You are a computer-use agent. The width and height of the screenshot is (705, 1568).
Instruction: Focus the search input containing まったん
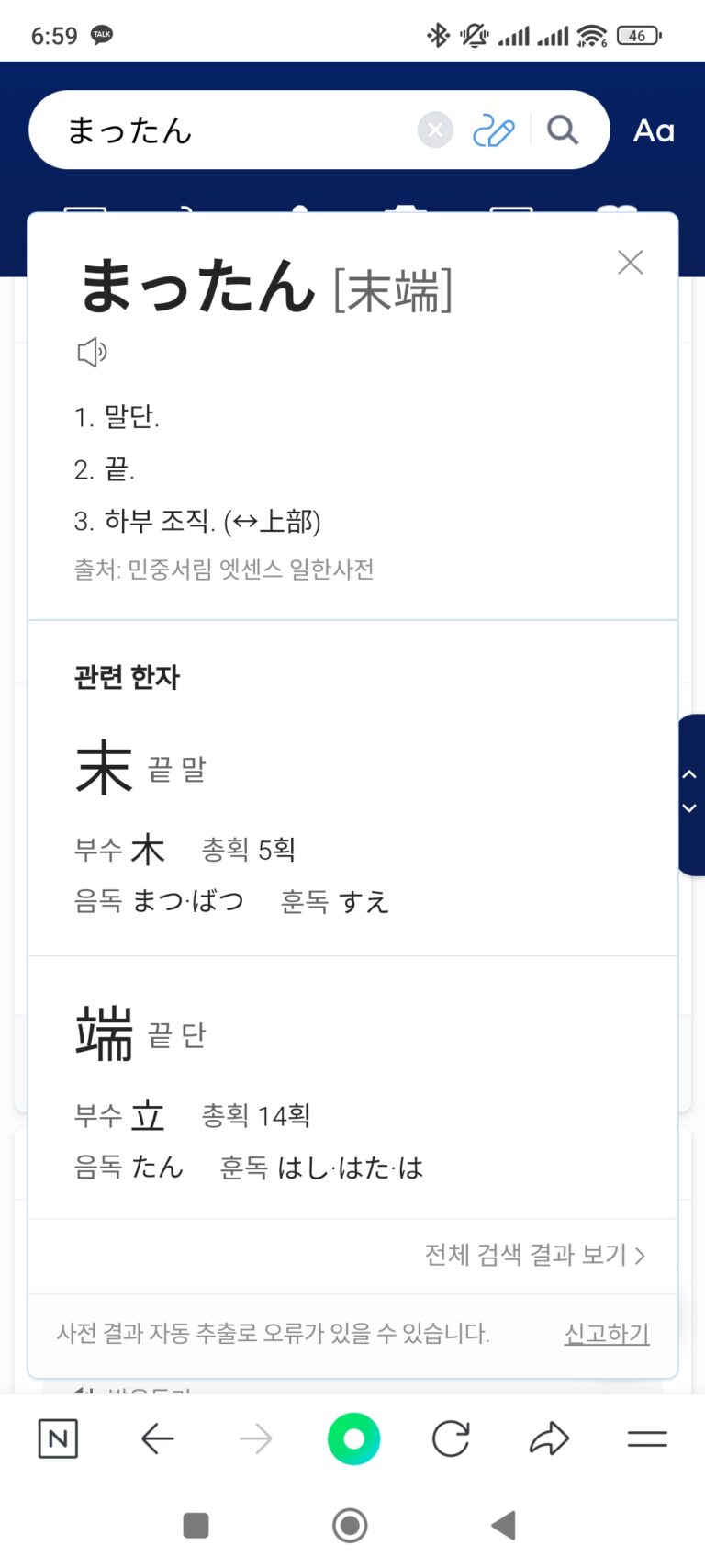pyautogui.click(x=229, y=130)
